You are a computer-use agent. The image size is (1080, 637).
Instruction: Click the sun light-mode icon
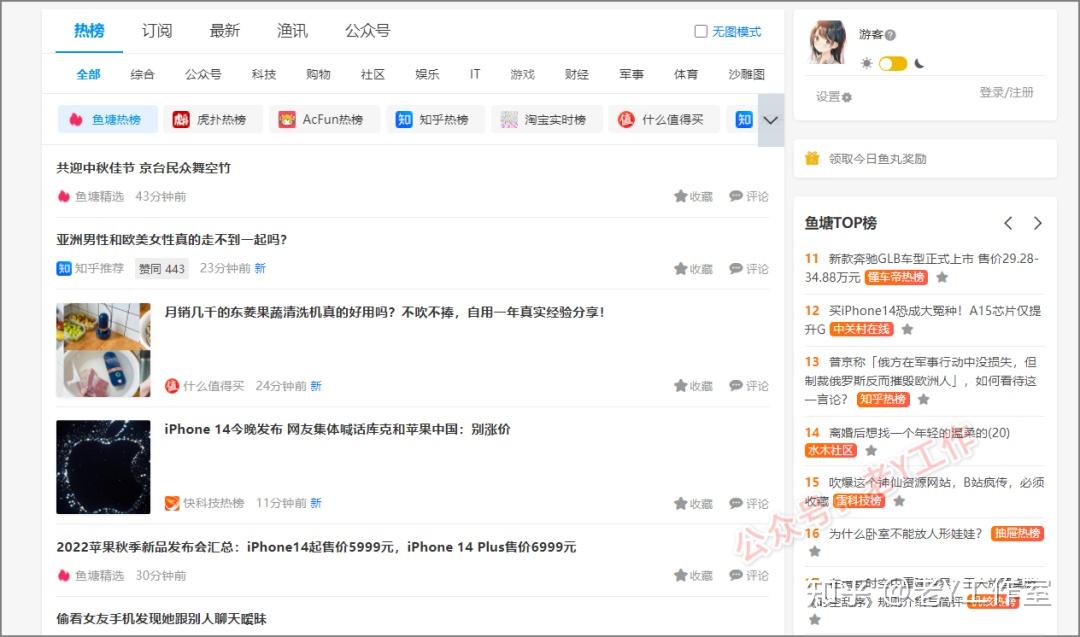(866, 63)
